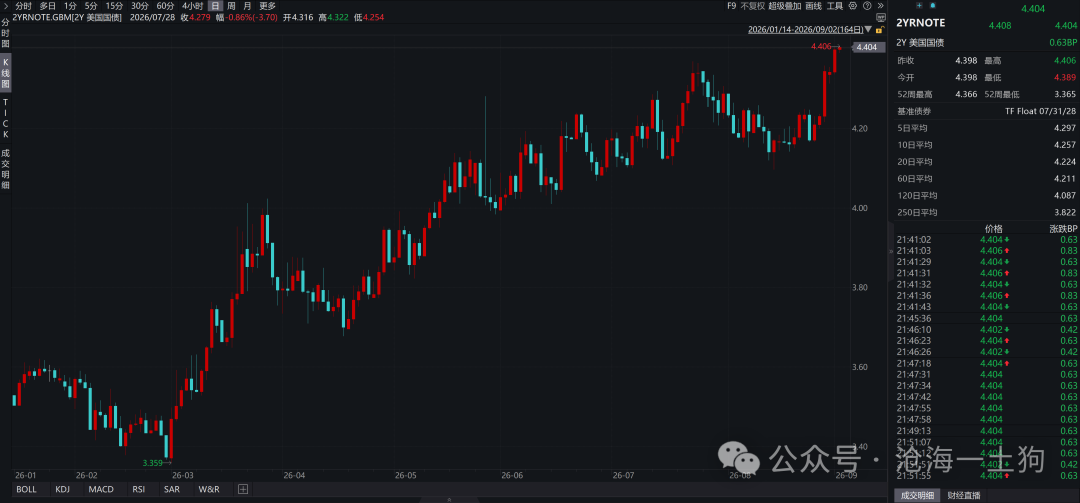Click the add indicator plus box icon
The width and height of the screenshot is (1080, 503).
coord(242,489)
